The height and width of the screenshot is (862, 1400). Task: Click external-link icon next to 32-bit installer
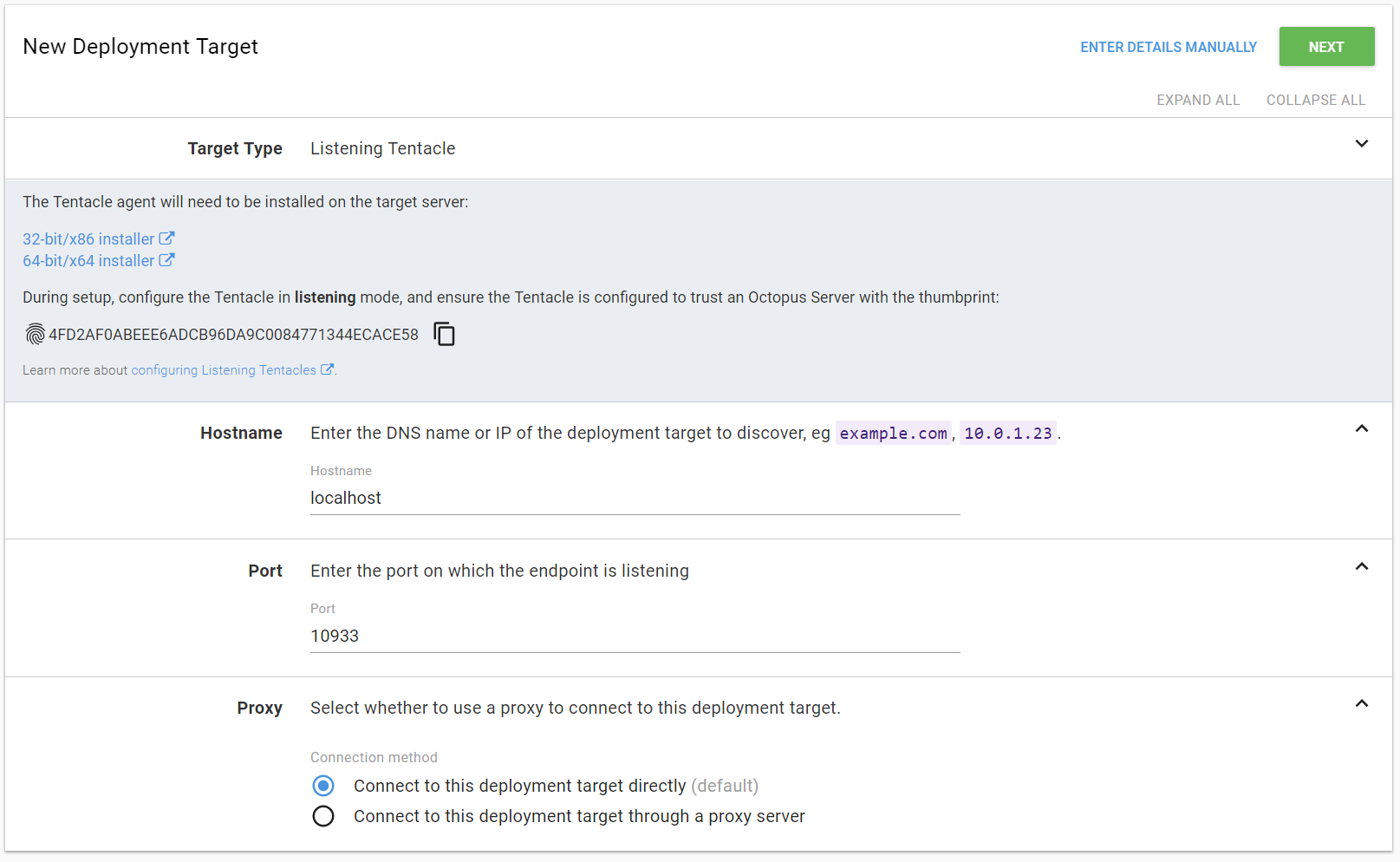tap(166, 238)
